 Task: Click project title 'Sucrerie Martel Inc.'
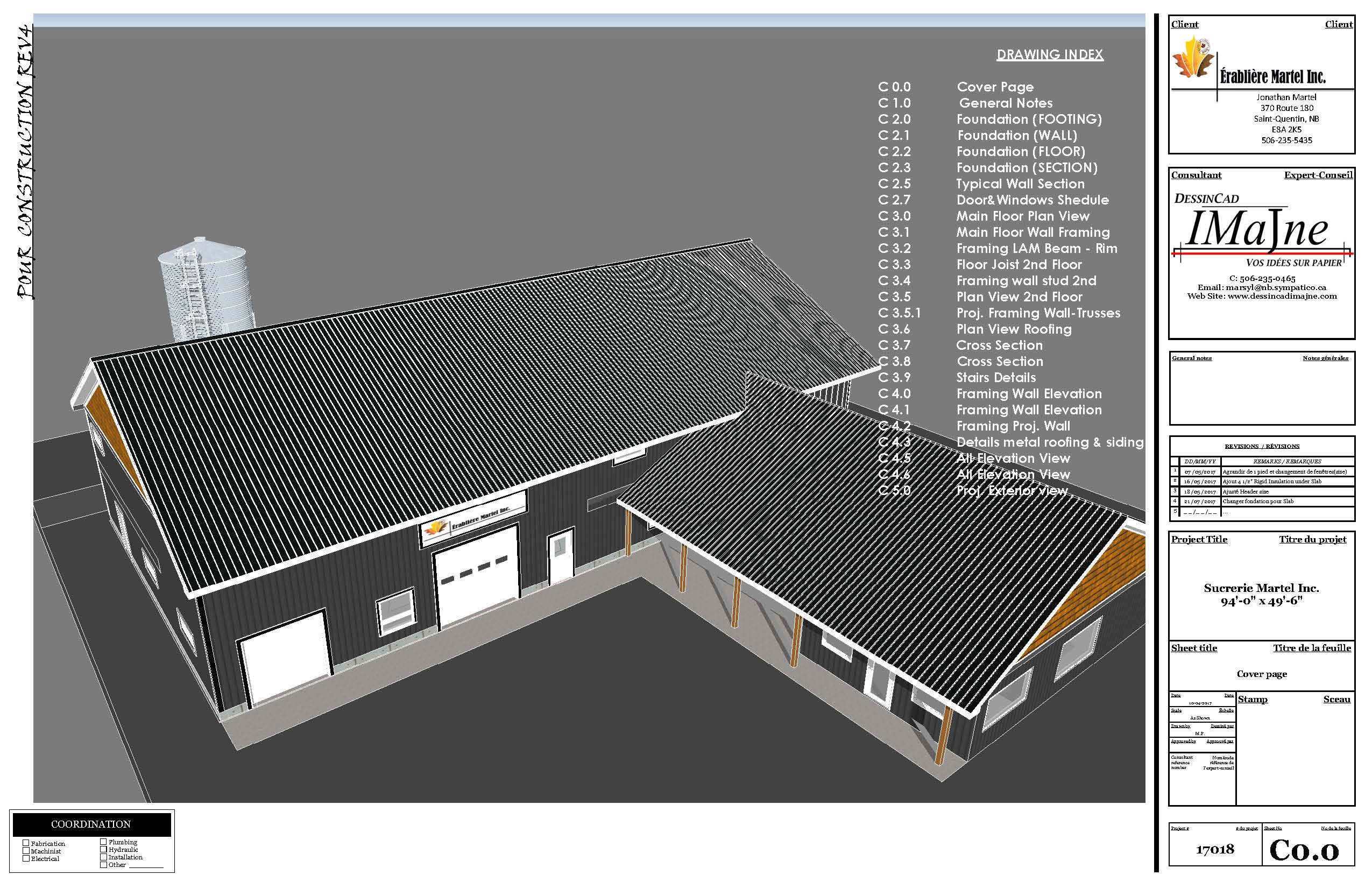pos(1261,588)
